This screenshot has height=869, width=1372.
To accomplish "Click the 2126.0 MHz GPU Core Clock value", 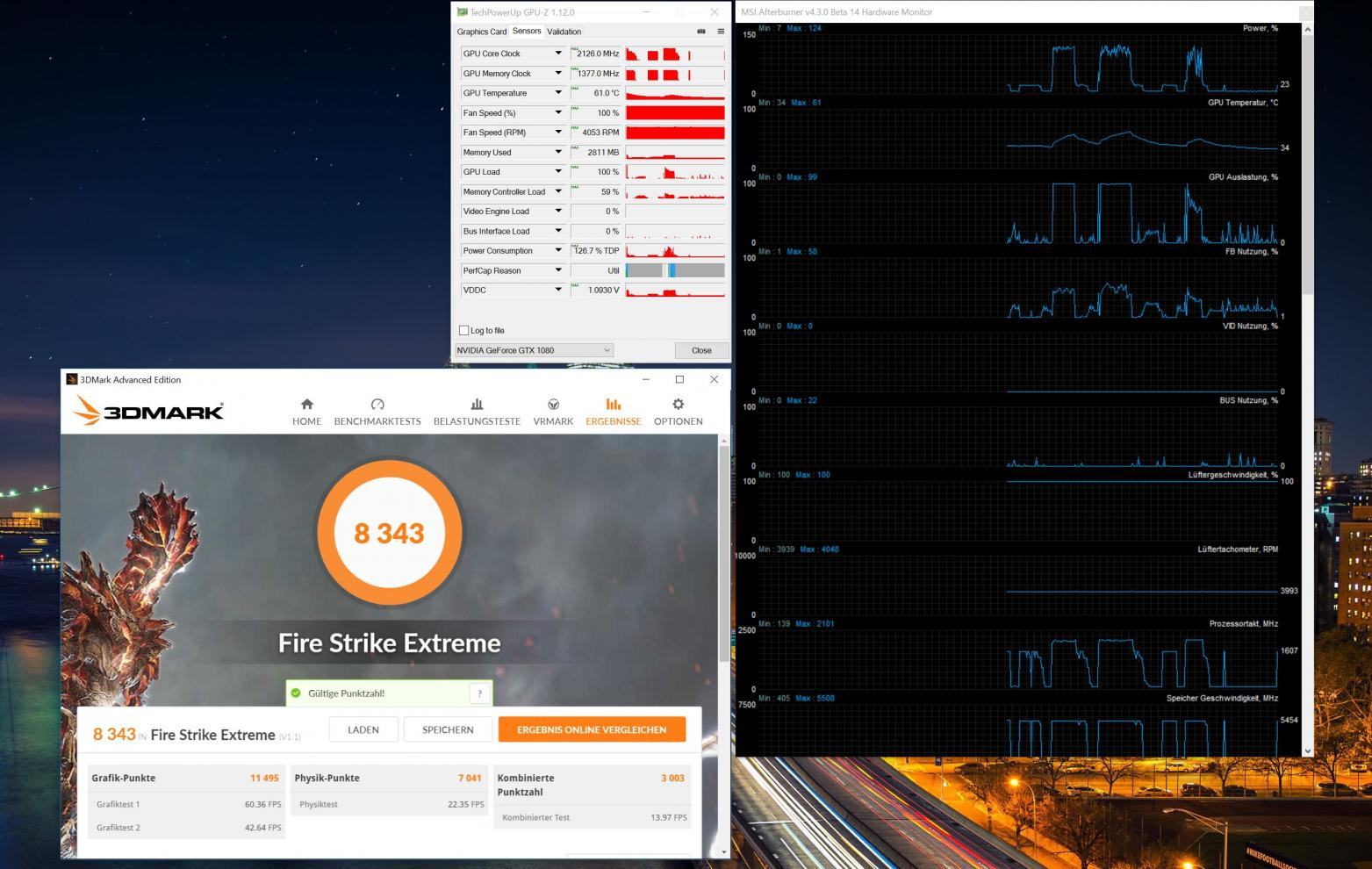I will [596, 54].
